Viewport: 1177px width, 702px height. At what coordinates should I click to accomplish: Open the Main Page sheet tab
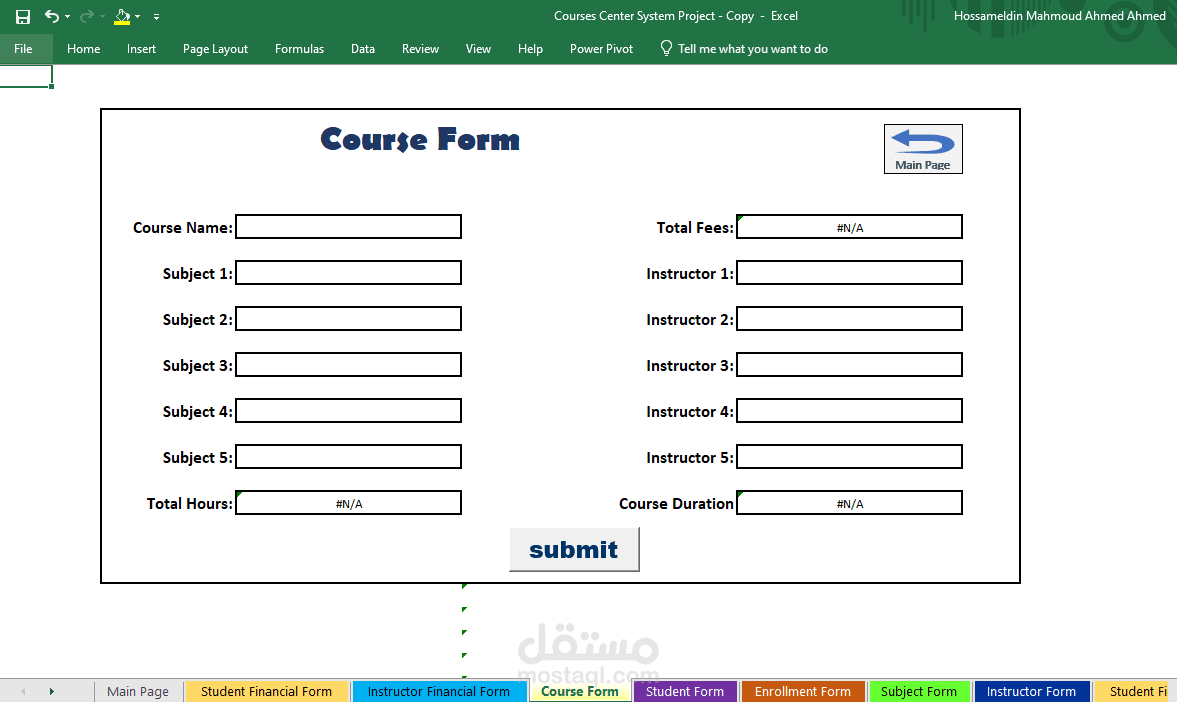(138, 691)
